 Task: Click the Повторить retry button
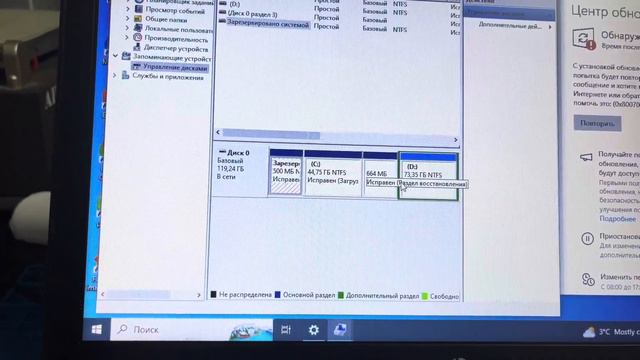tap(598, 123)
